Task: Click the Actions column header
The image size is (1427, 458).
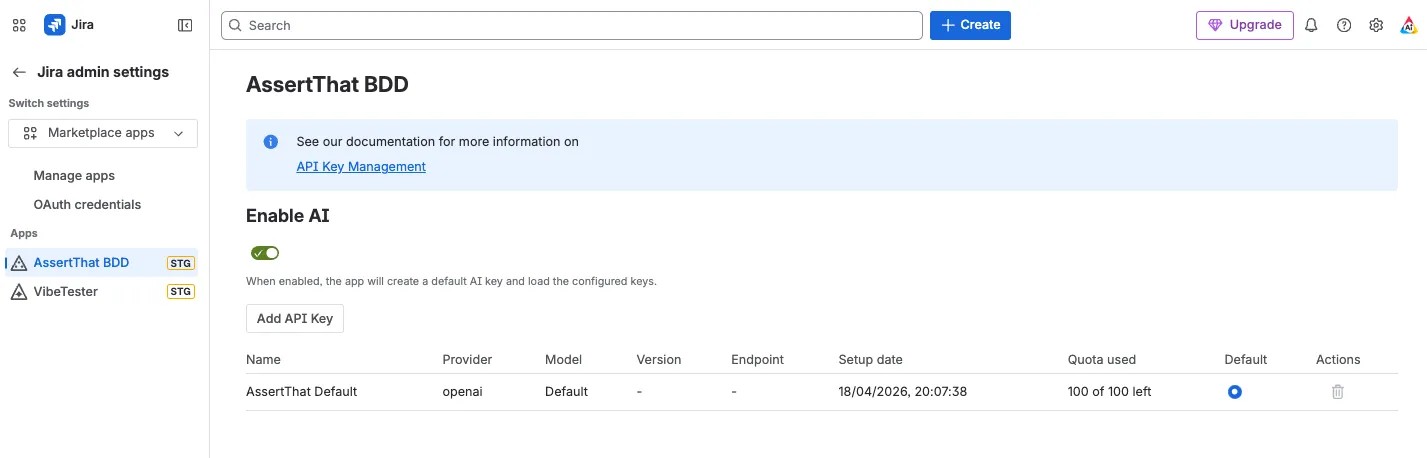Action: click(1338, 360)
